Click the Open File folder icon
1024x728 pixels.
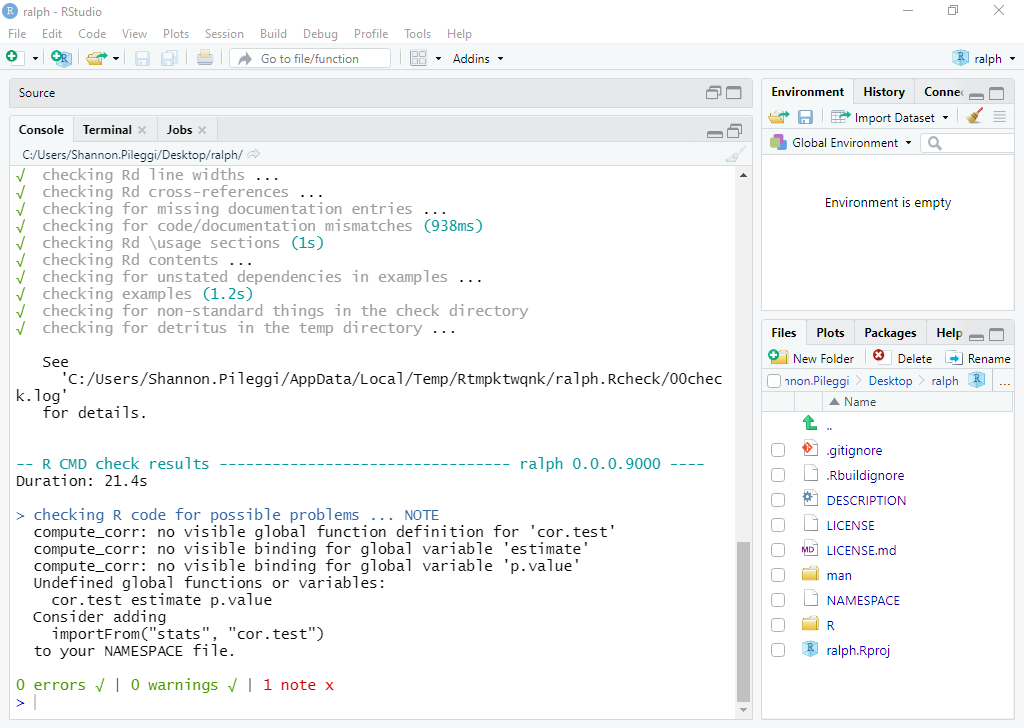[97, 58]
